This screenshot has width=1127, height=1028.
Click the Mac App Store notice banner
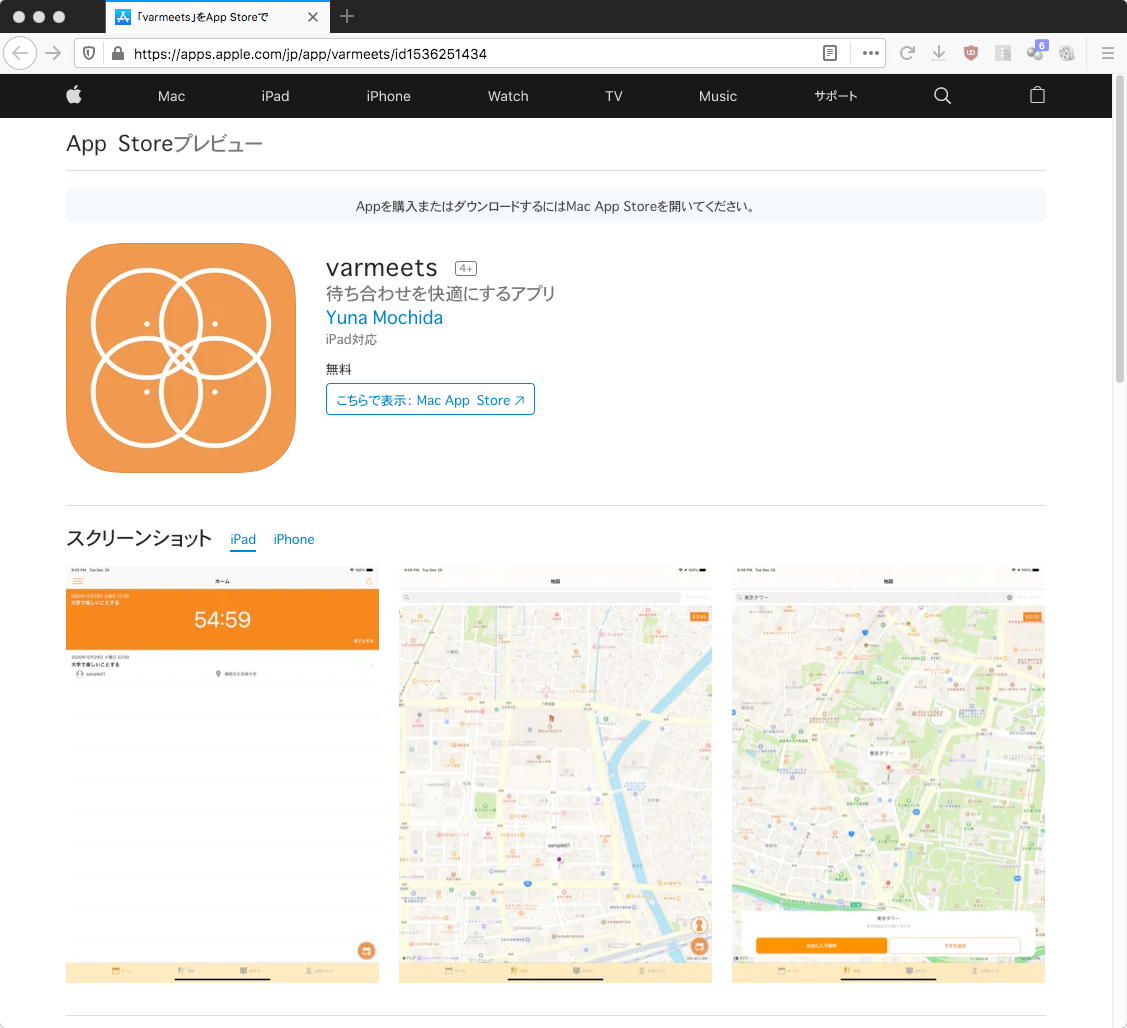[555, 206]
